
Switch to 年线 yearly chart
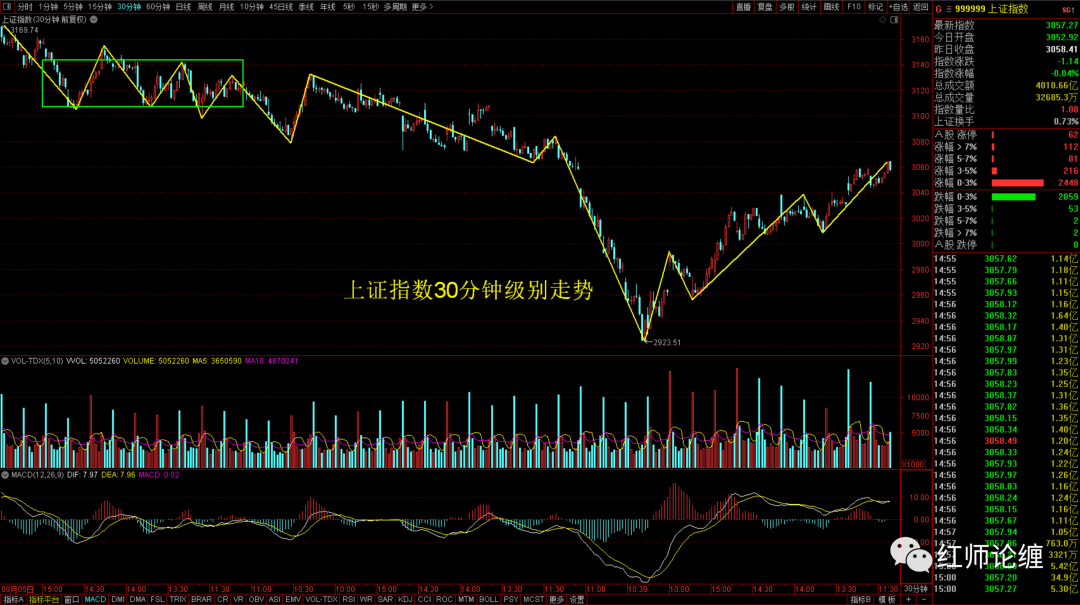point(328,7)
